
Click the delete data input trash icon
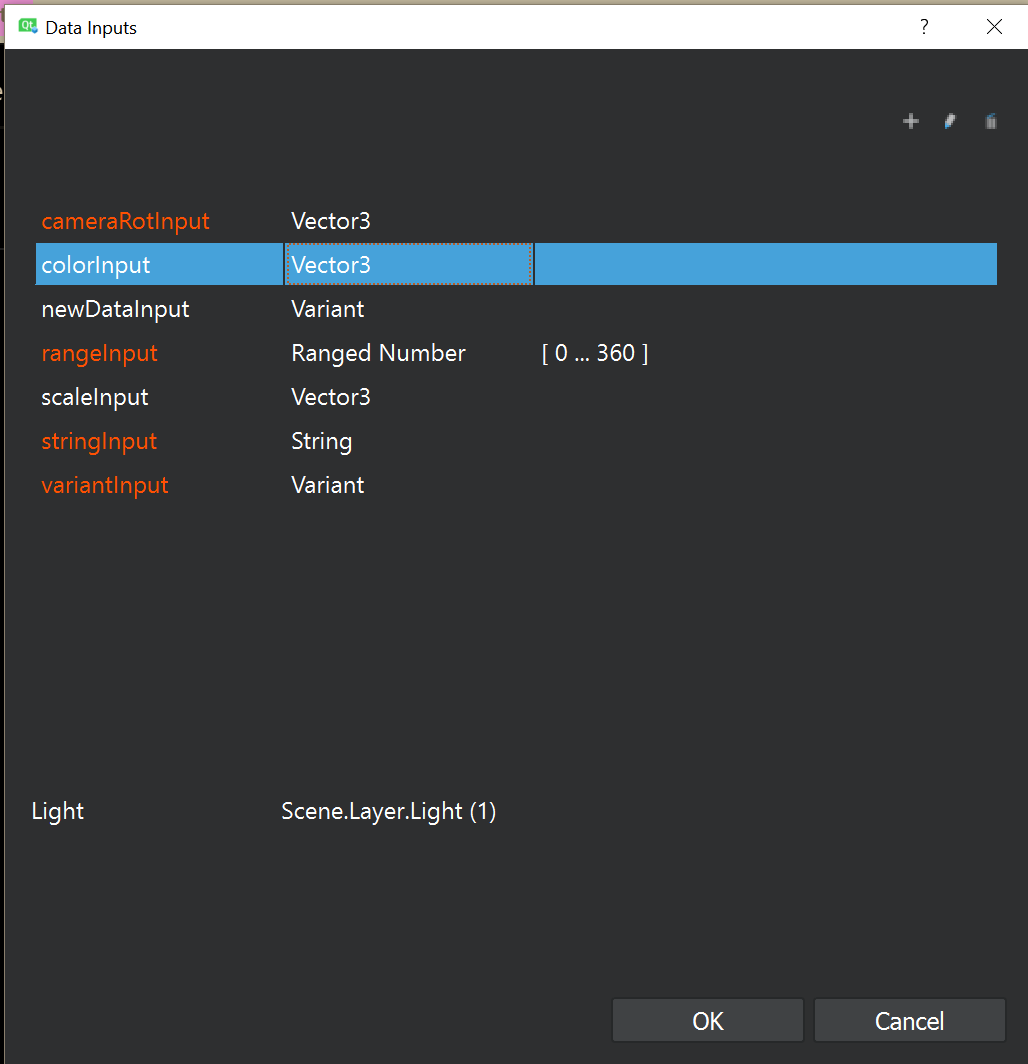pyautogui.click(x=990, y=122)
